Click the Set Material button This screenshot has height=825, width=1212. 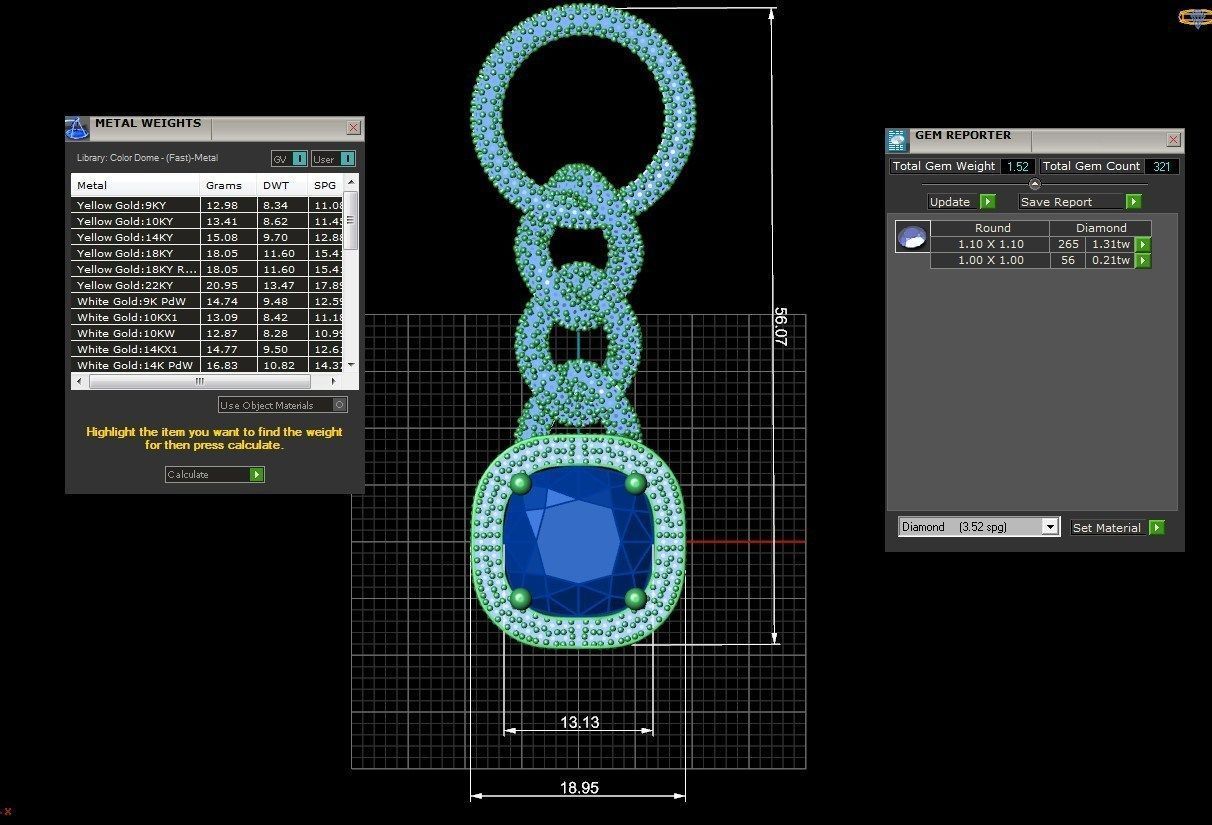click(x=1110, y=528)
